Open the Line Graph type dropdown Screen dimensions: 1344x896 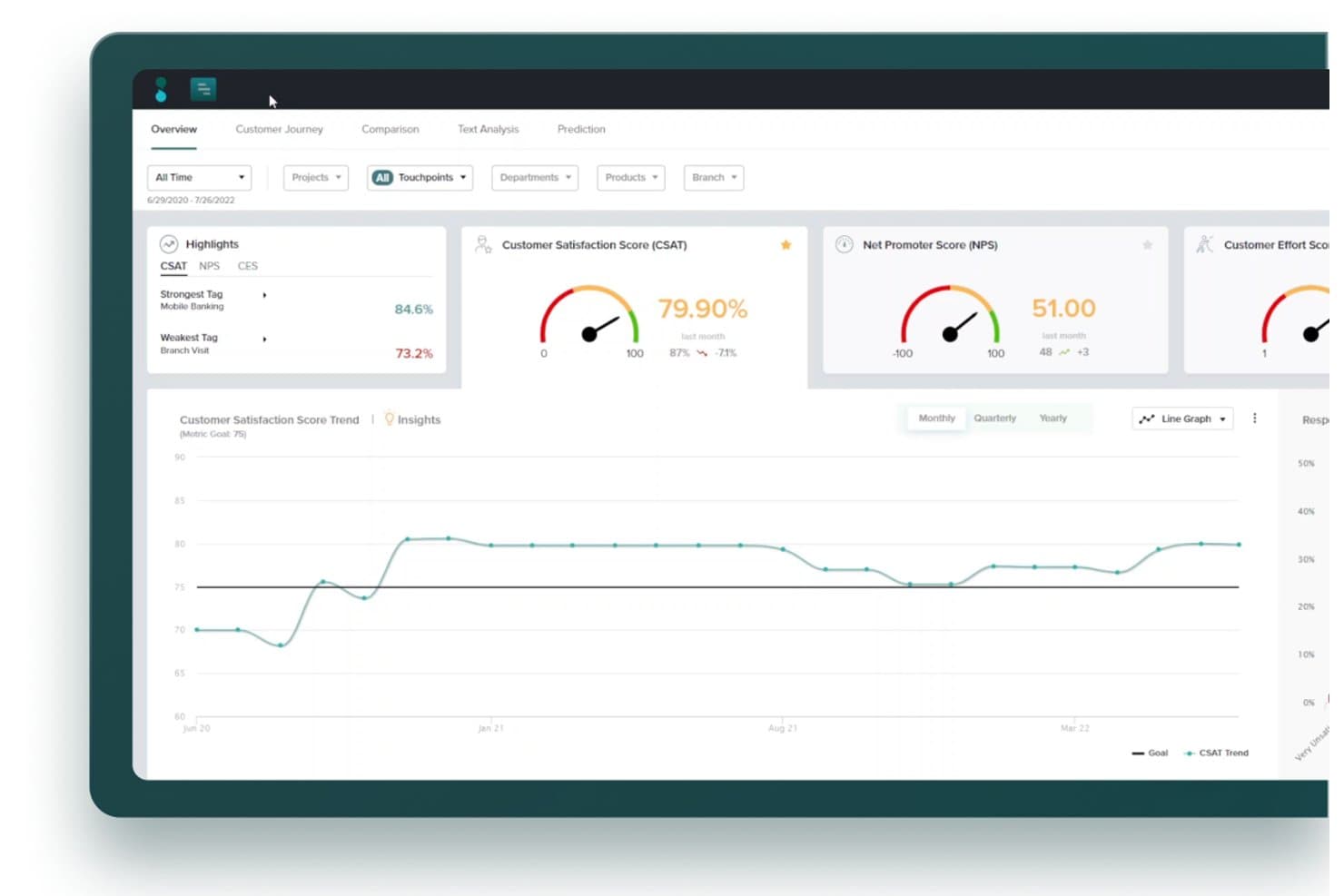click(x=1182, y=418)
